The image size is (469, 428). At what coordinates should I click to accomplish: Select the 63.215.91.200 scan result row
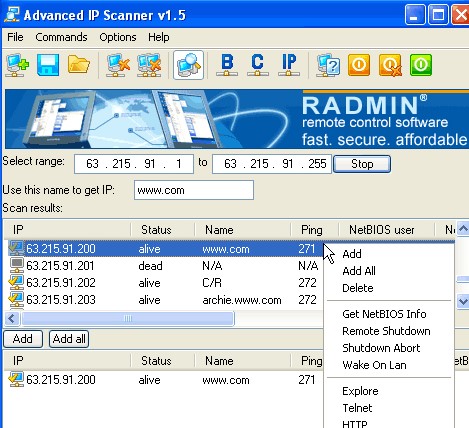(x=165, y=249)
